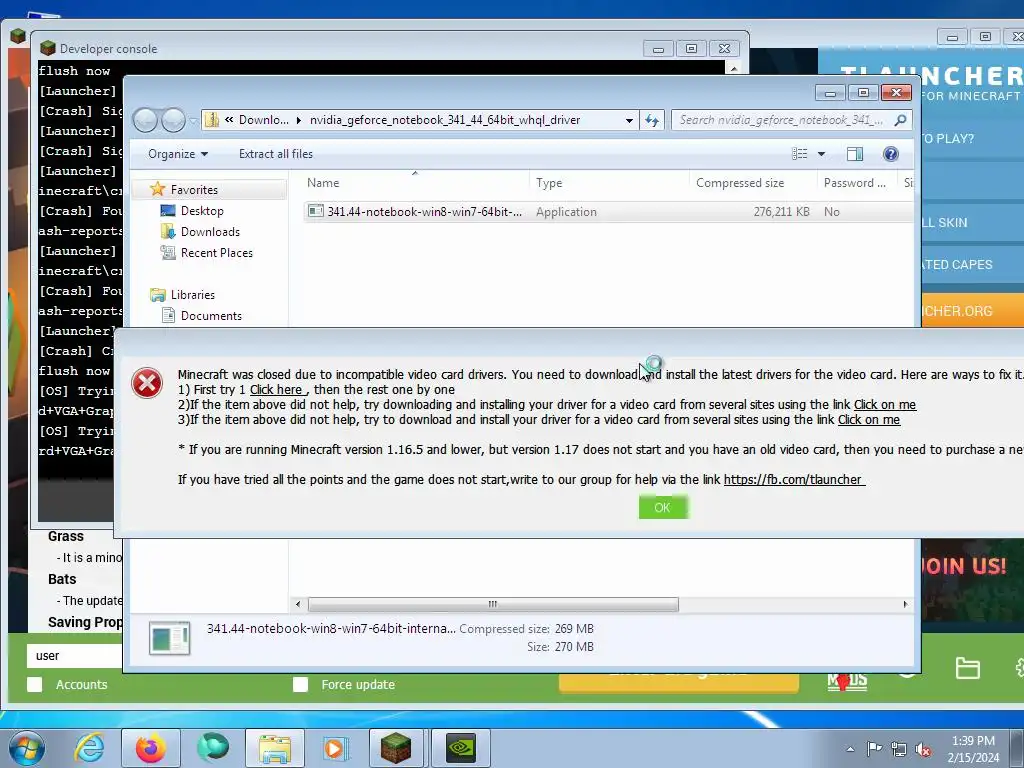Click the Action Center flag tray icon
This screenshot has width=1024, height=768.
click(x=874, y=749)
